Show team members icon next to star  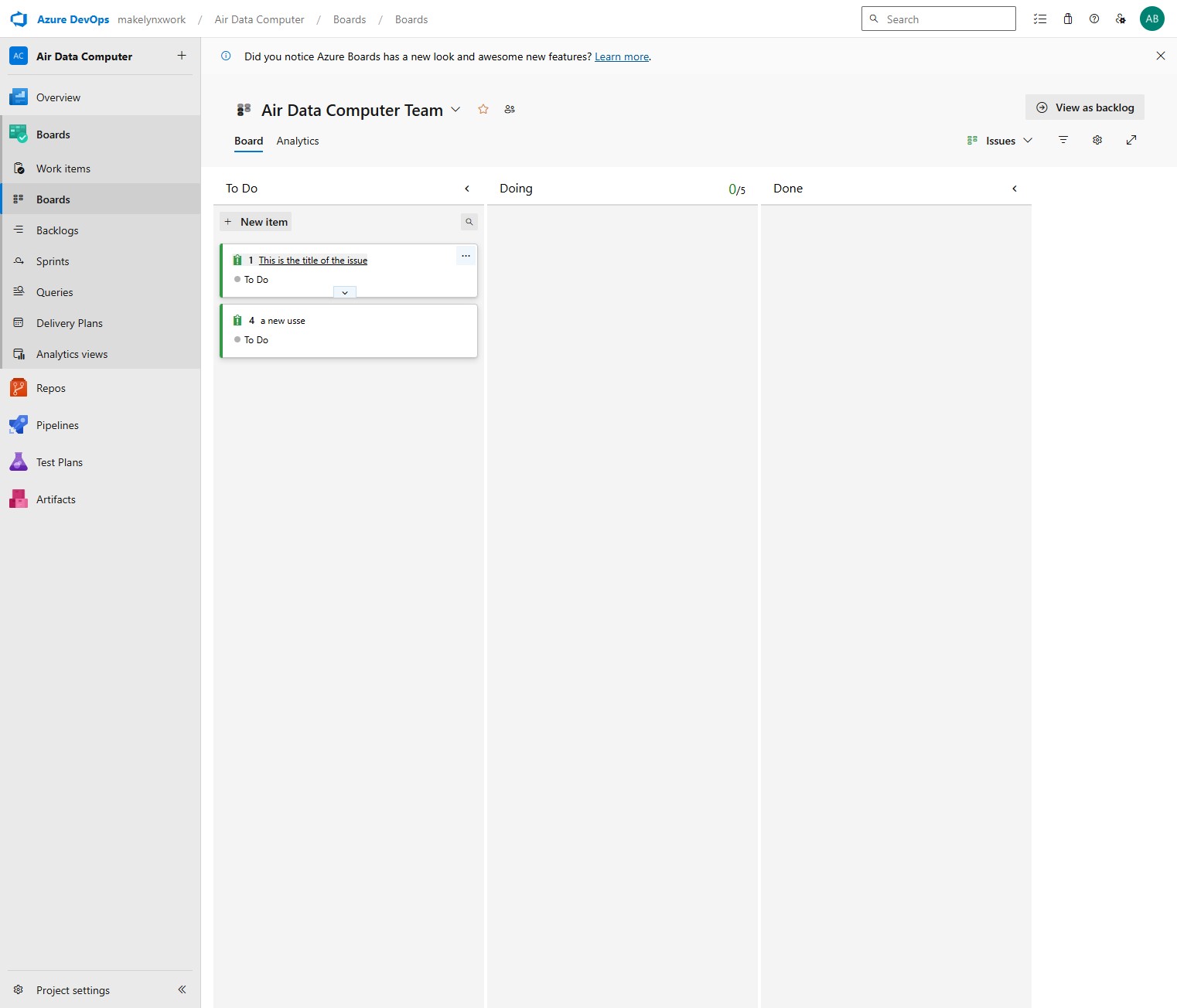[510, 109]
